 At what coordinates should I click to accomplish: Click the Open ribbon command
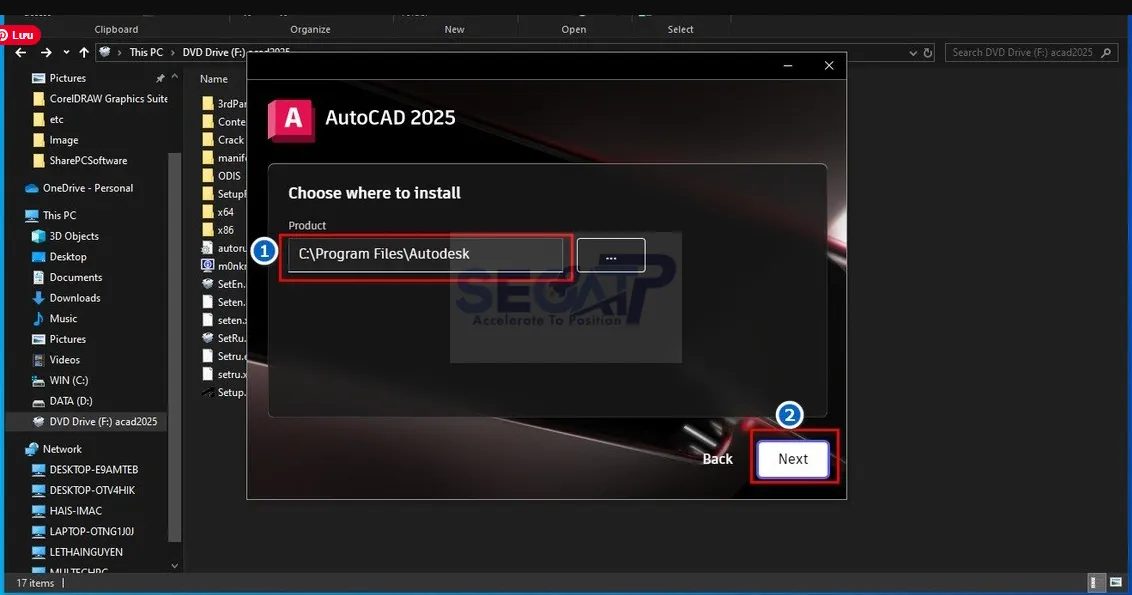click(x=573, y=29)
